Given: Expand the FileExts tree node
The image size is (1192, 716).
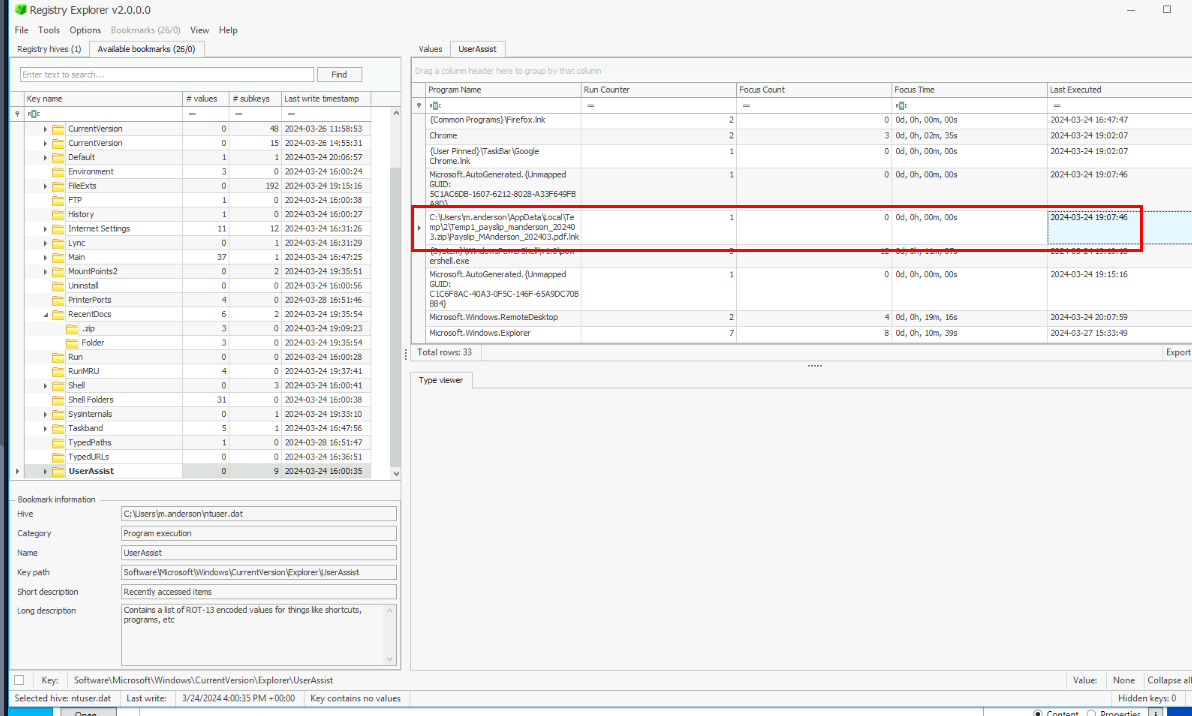Looking at the screenshot, I should [45, 186].
